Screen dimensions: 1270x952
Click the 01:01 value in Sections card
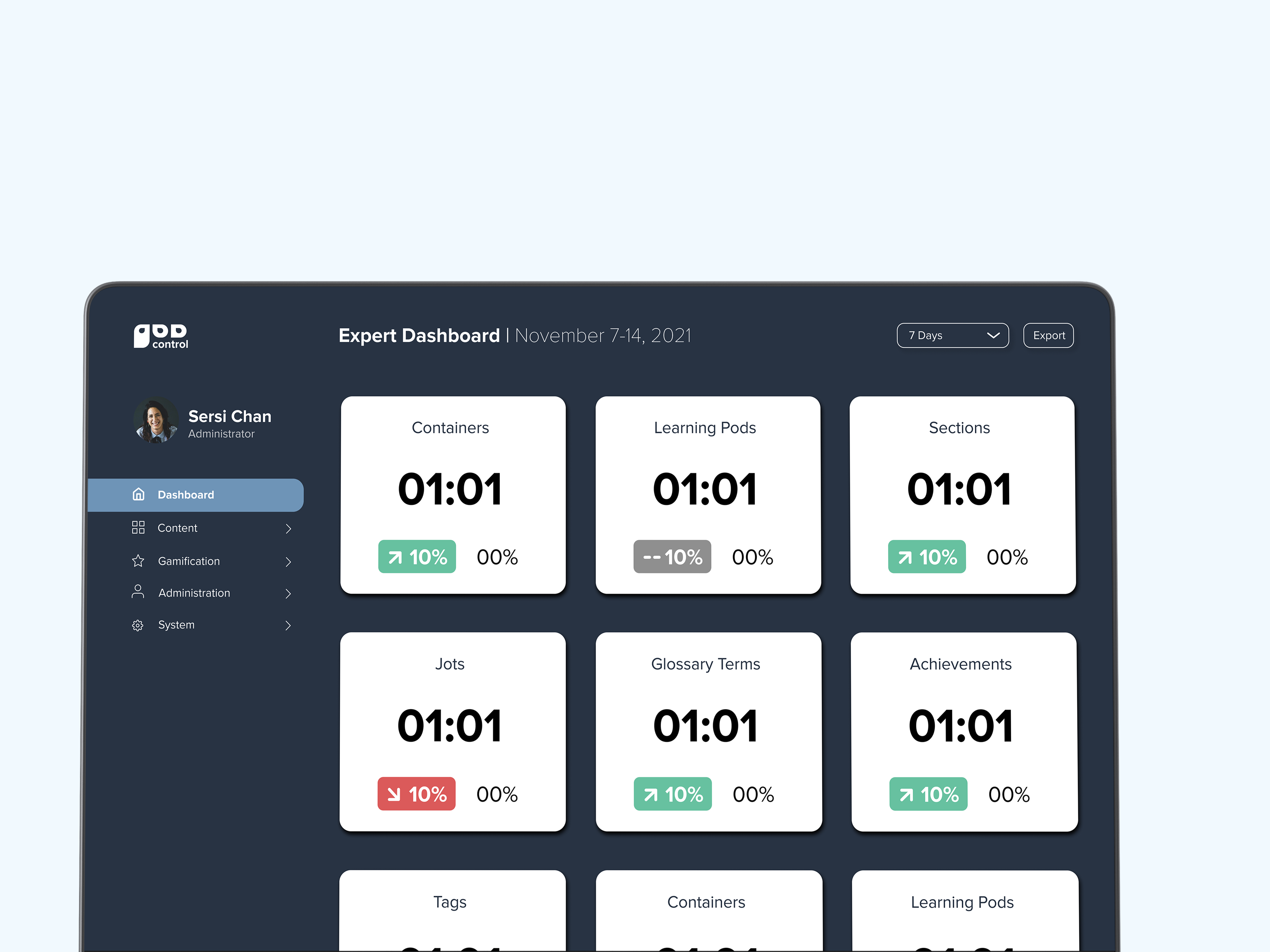(959, 489)
